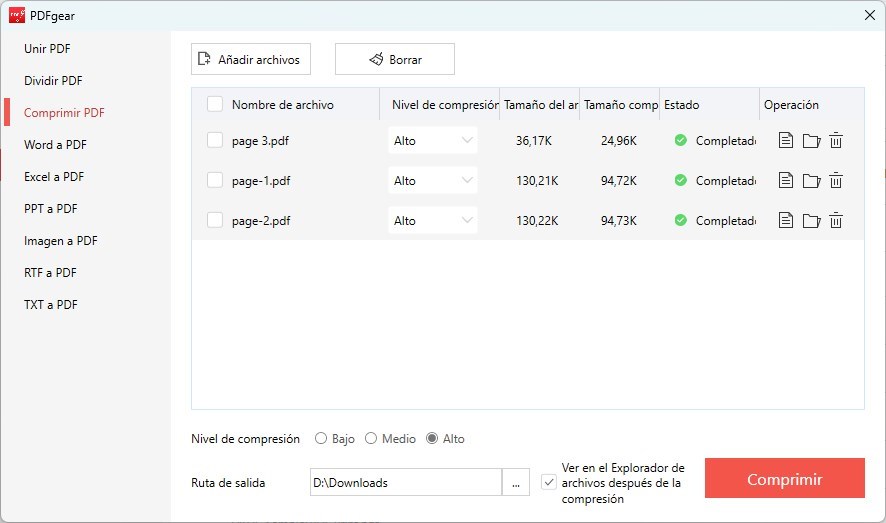The height and width of the screenshot is (523, 886).
Task: Check the box for page-2.pdf
Action: pyautogui.click(x=215, y=220)
